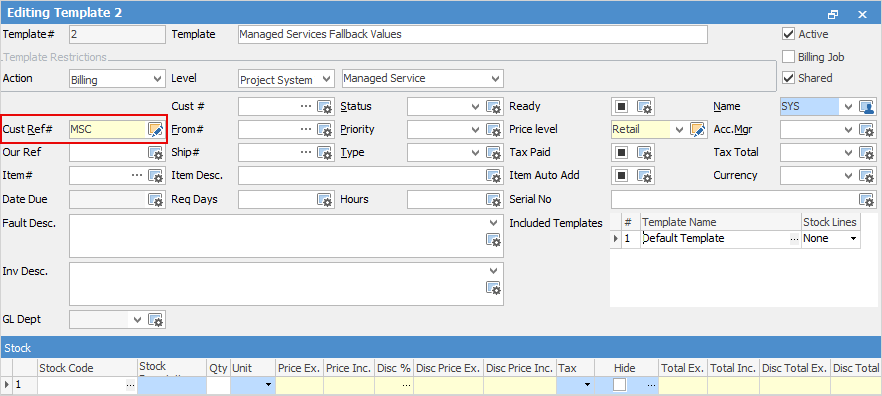
Task: Expand the Inv Desc. chevron
Action: click(493, 271)
